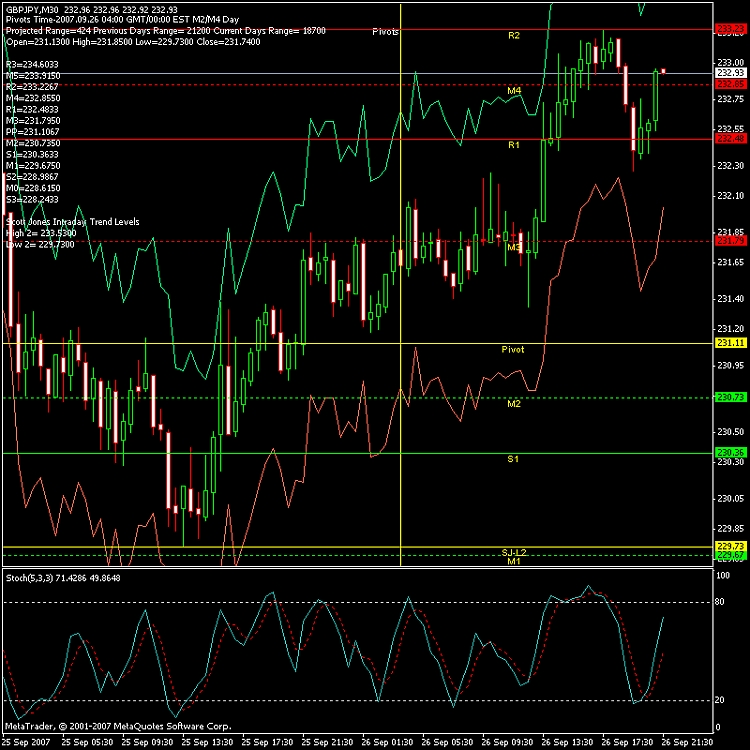Click the R1 resistance line label
Viewport: 750px width, 750px height.
tap(514, 146)
